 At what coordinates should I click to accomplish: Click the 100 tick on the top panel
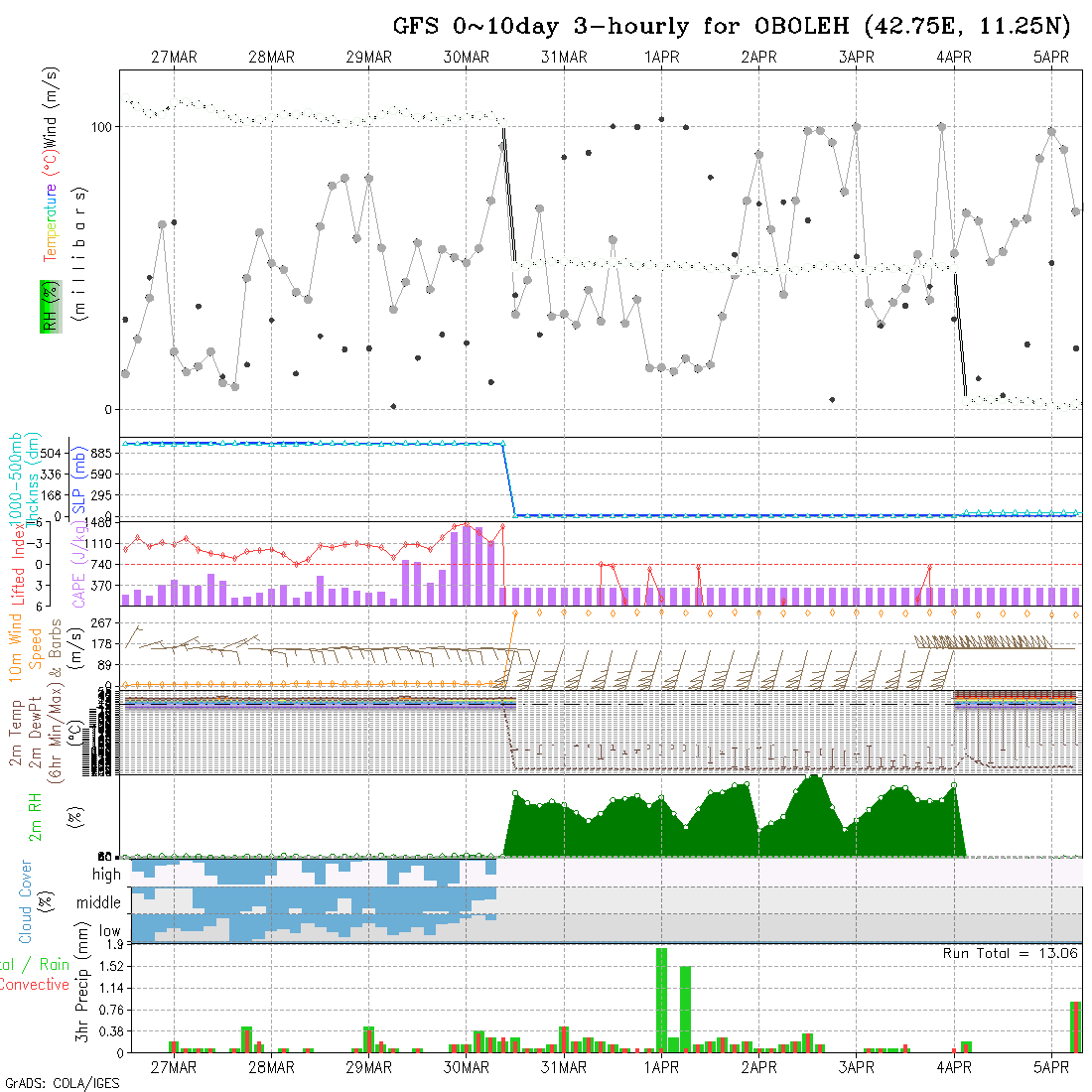102,127
